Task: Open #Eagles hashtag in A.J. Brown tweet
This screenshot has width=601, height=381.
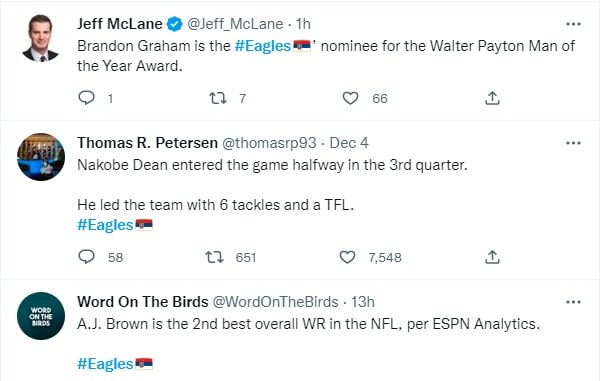Action: coord(105,364)
